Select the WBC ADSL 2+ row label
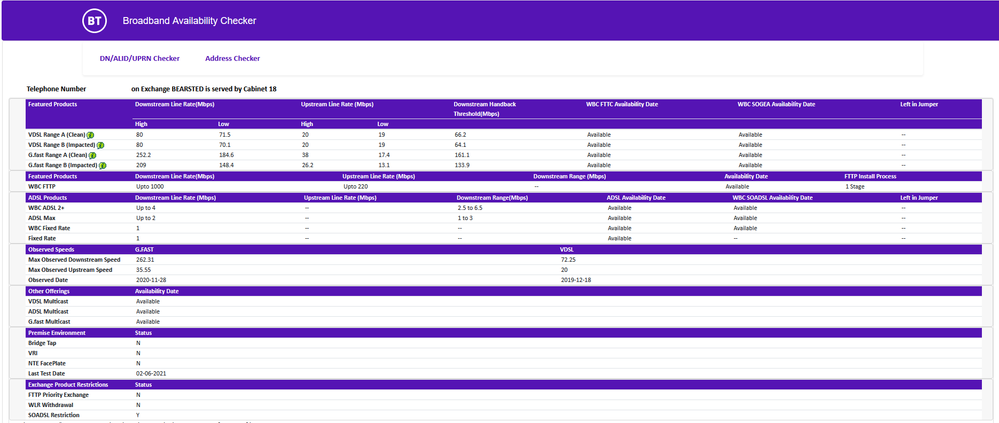 [49, 207]
